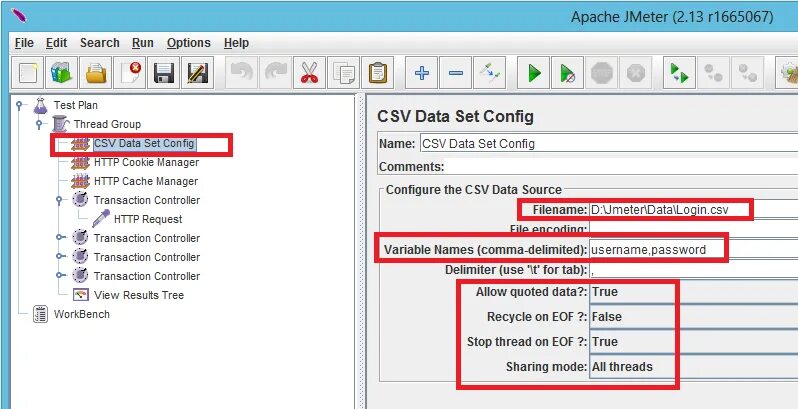Start test with no pauses icon
The width and height of the screenshot is (798, 409).
pos(567,73)
